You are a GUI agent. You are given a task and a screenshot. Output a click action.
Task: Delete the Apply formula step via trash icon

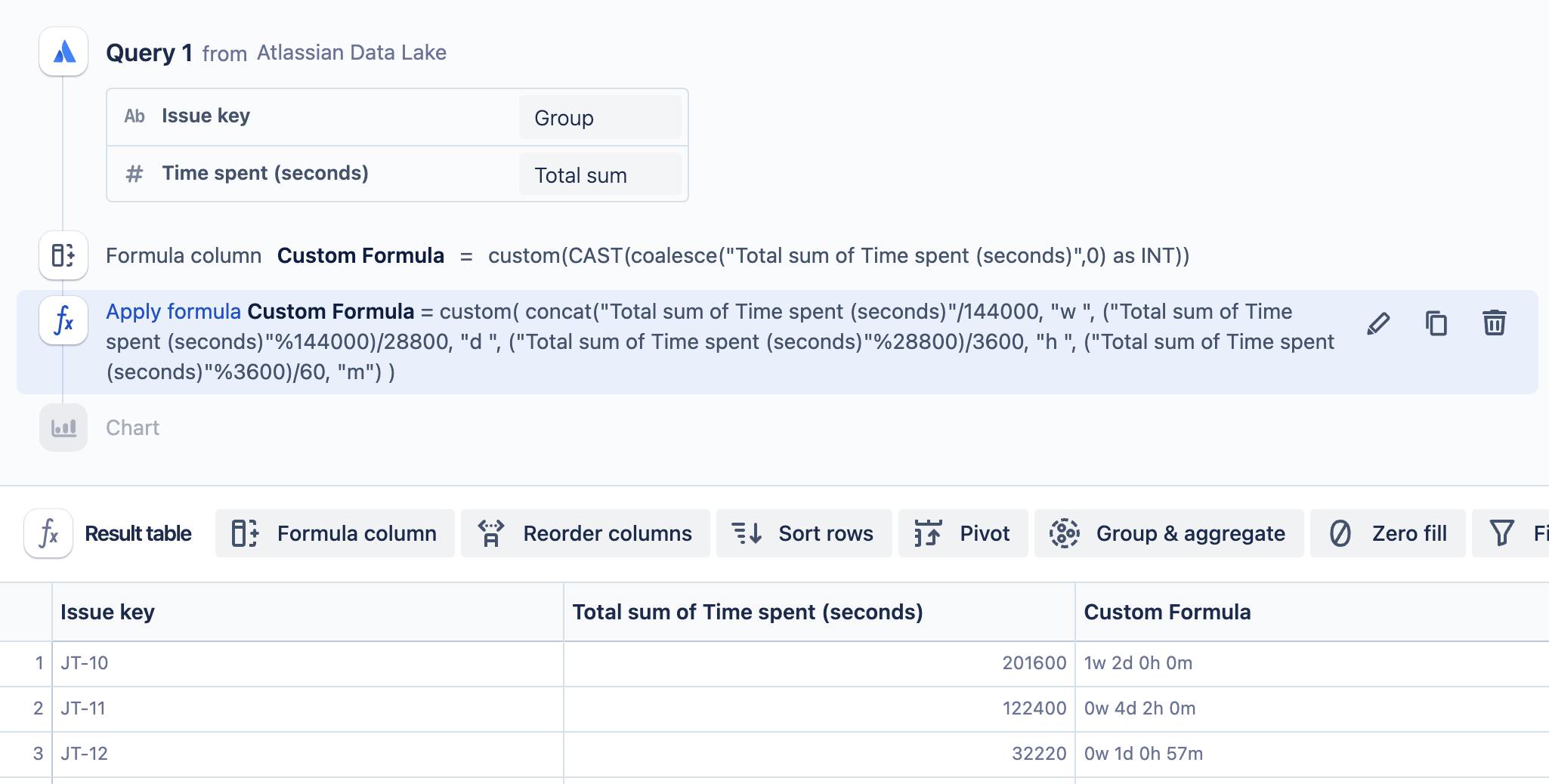[x=1494, y=324]
